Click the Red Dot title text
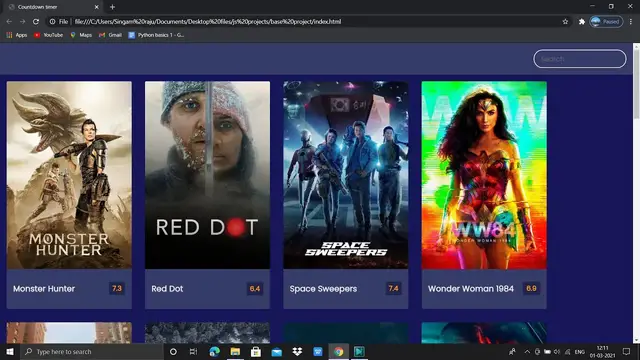 pos(167,289)
